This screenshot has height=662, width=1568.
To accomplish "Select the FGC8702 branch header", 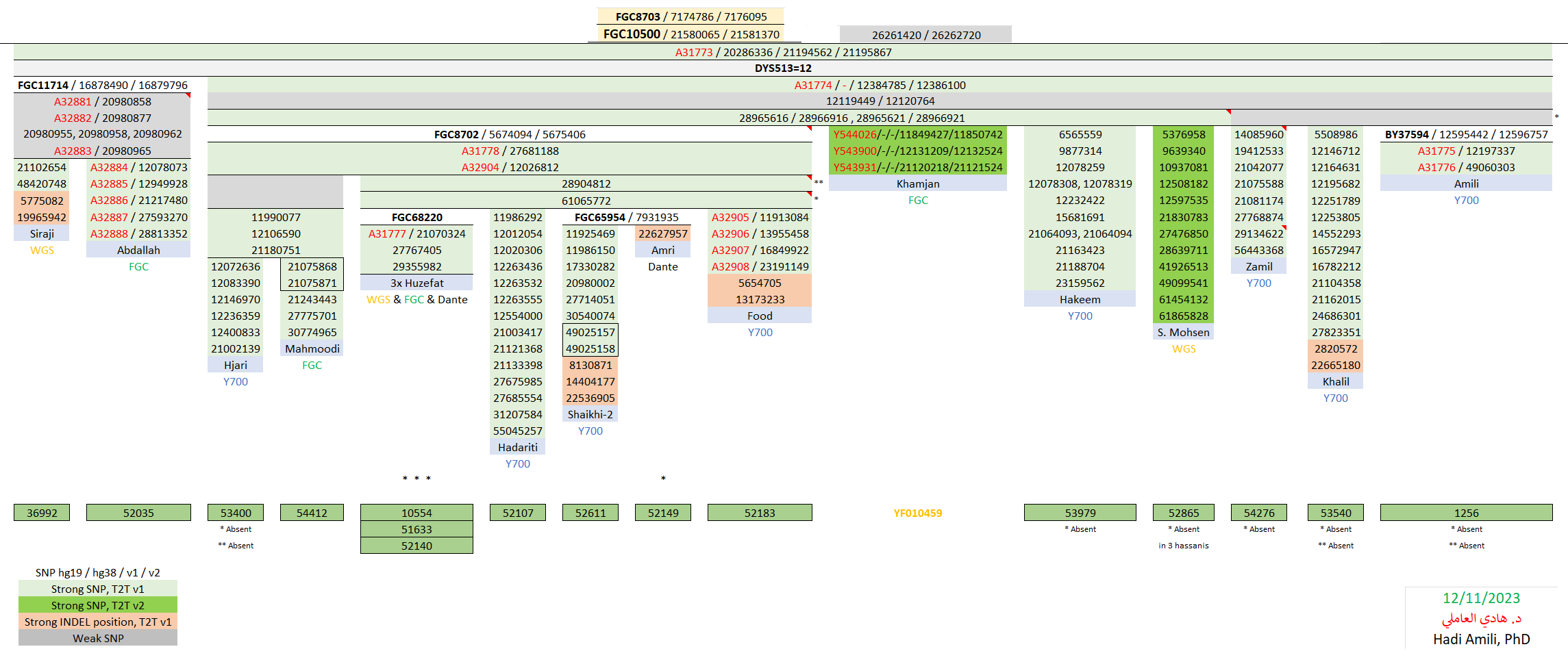I will pyautogui.click(x=509, y=134).
